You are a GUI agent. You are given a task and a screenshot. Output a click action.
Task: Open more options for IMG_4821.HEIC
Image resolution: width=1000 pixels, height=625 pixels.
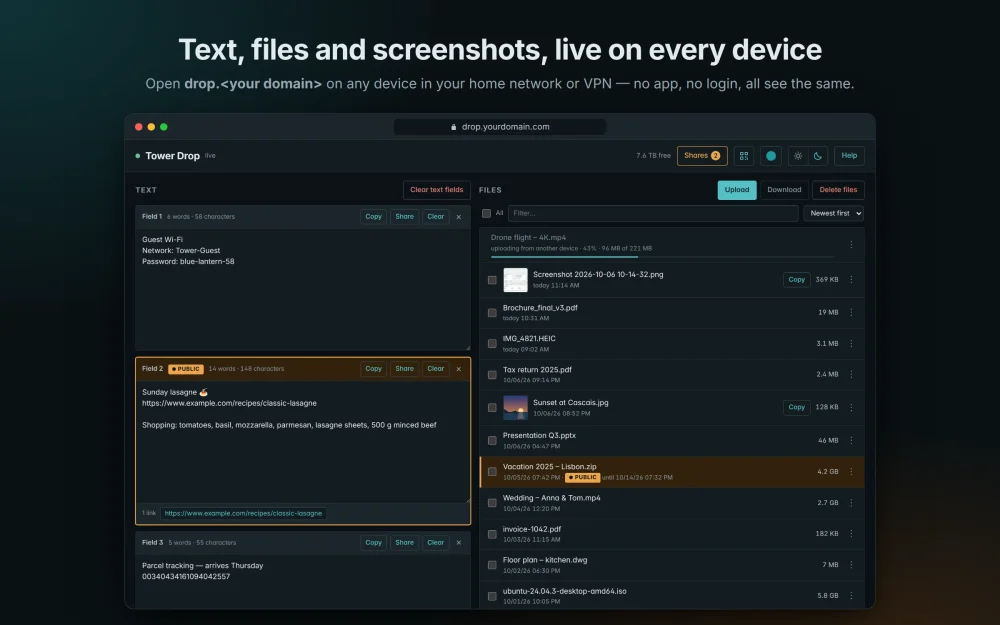(851, 343)
